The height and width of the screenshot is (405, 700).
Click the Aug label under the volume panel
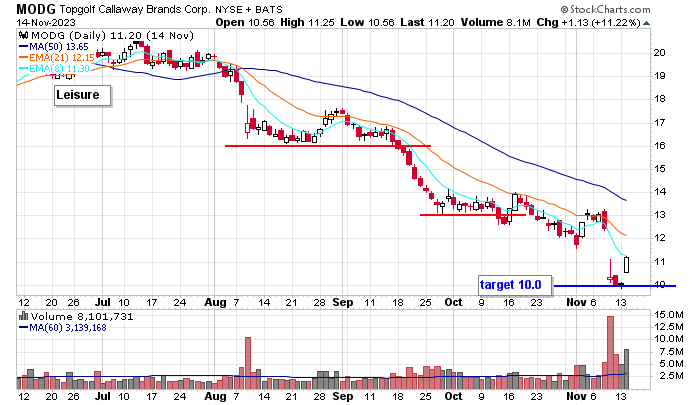216,396
